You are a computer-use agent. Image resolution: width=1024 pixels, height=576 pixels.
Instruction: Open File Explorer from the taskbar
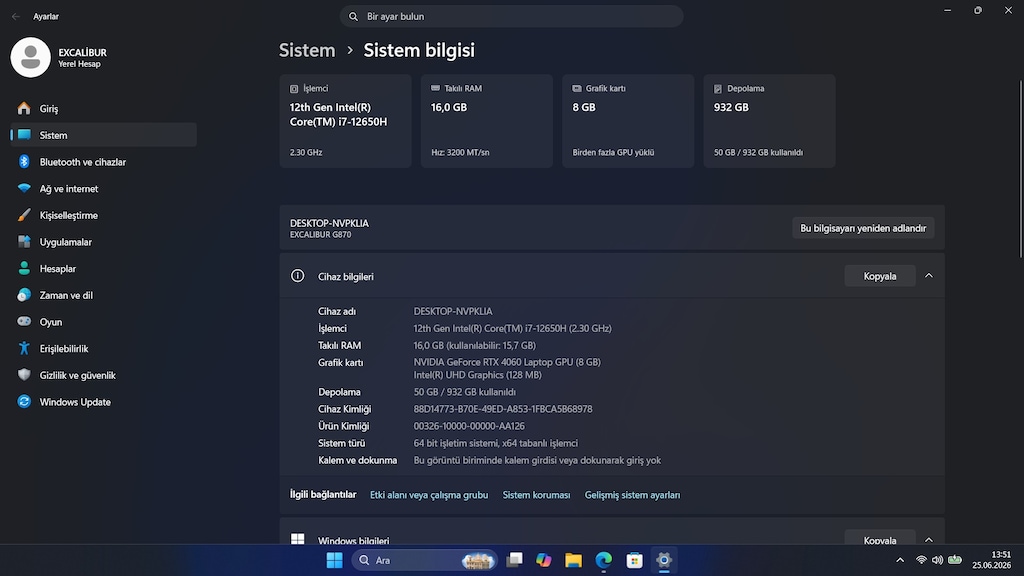coord(573,560)
